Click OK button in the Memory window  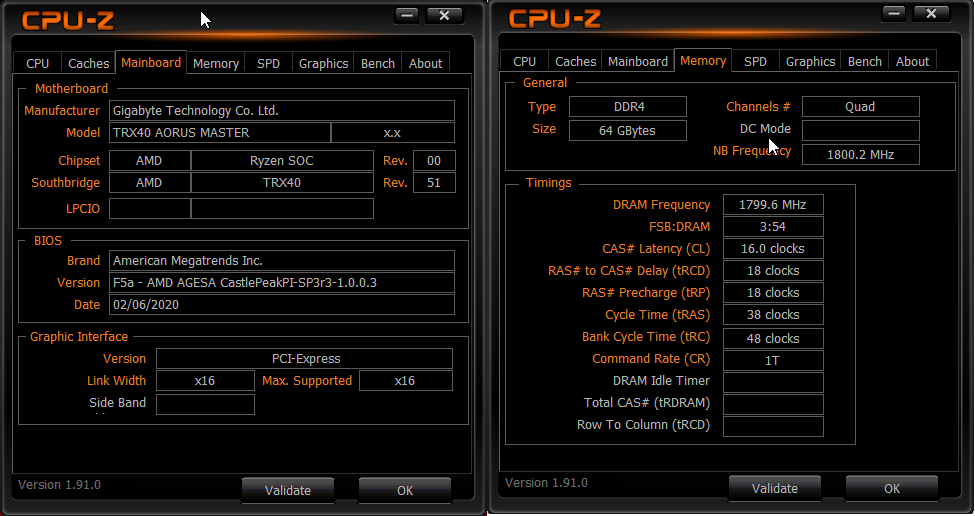click(x=892, y=489)
